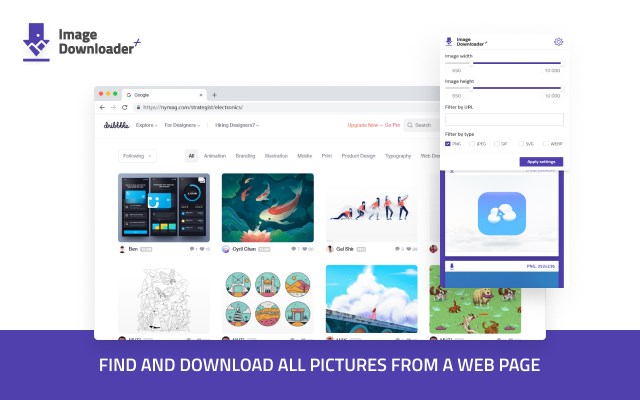Viewport: 640px width, 400px height.
Task: Click the padlock icon in the address bar
Action: [138, 107]
